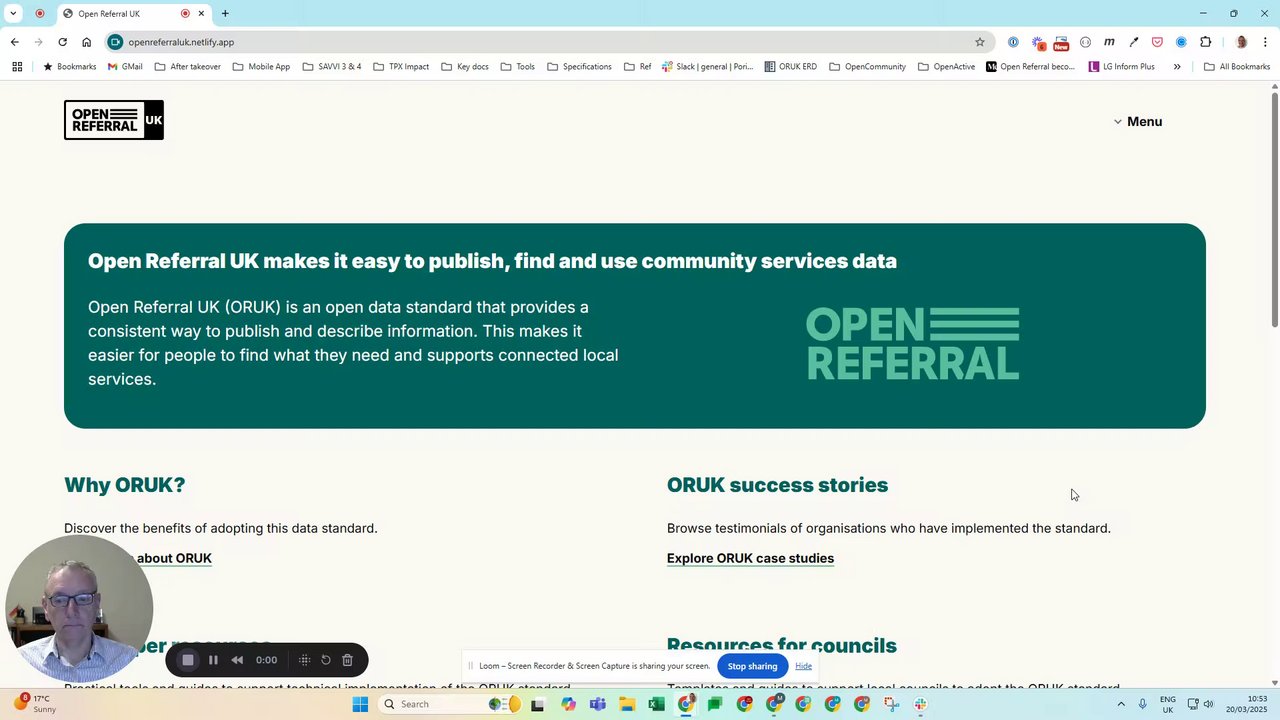Show hidden system tray icons
The height and width of the screenshot is (720, 1280).
(x=1121, y=704)
